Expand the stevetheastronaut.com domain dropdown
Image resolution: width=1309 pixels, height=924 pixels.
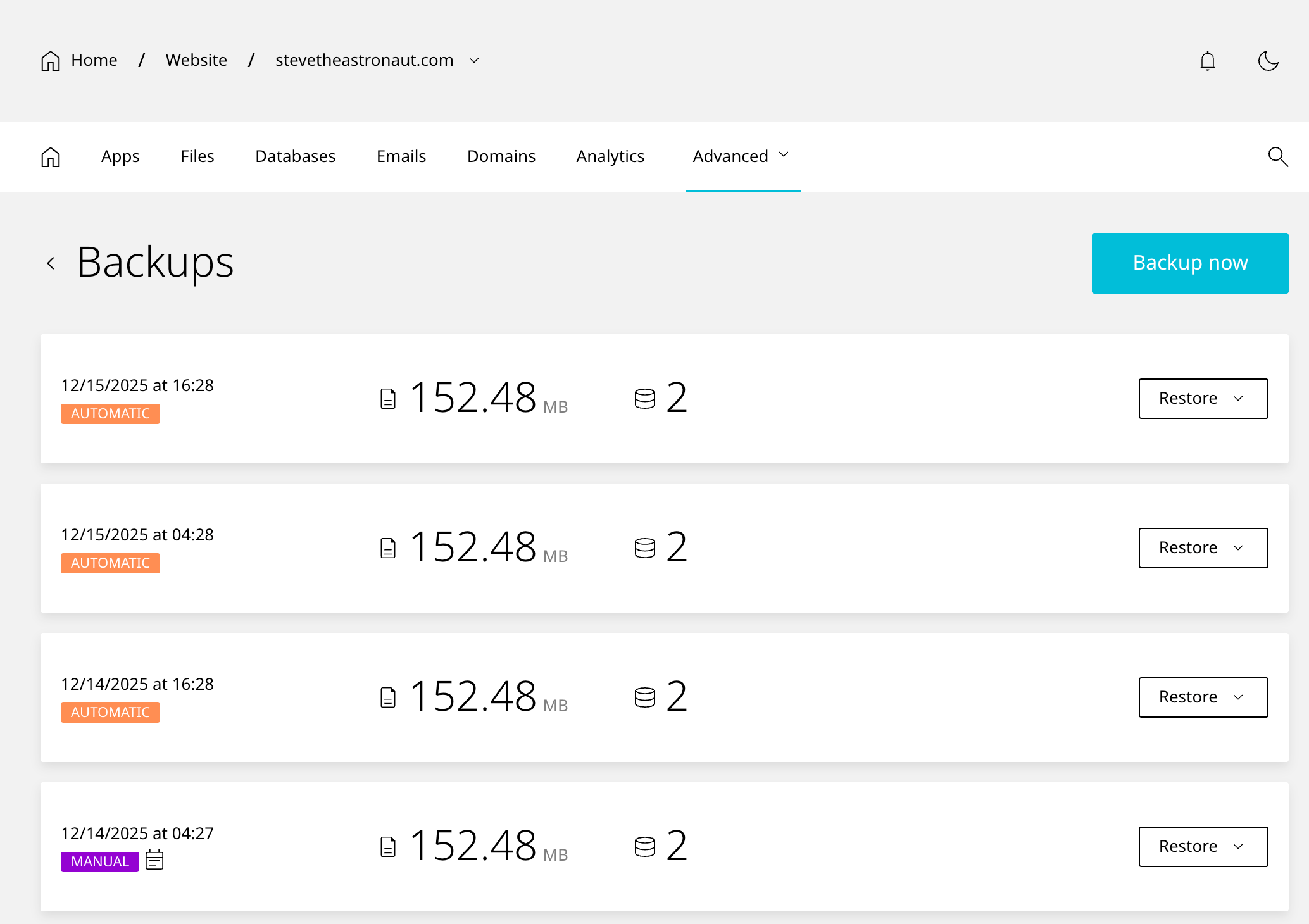[x=474, y=61]
